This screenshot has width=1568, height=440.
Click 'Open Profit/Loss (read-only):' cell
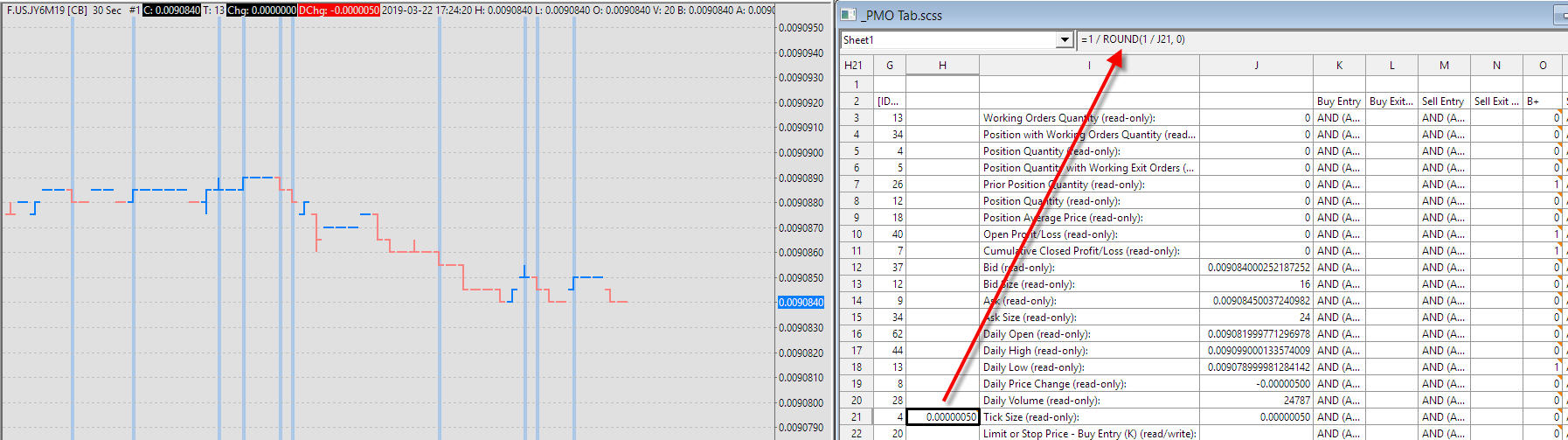click(1089, 234)
